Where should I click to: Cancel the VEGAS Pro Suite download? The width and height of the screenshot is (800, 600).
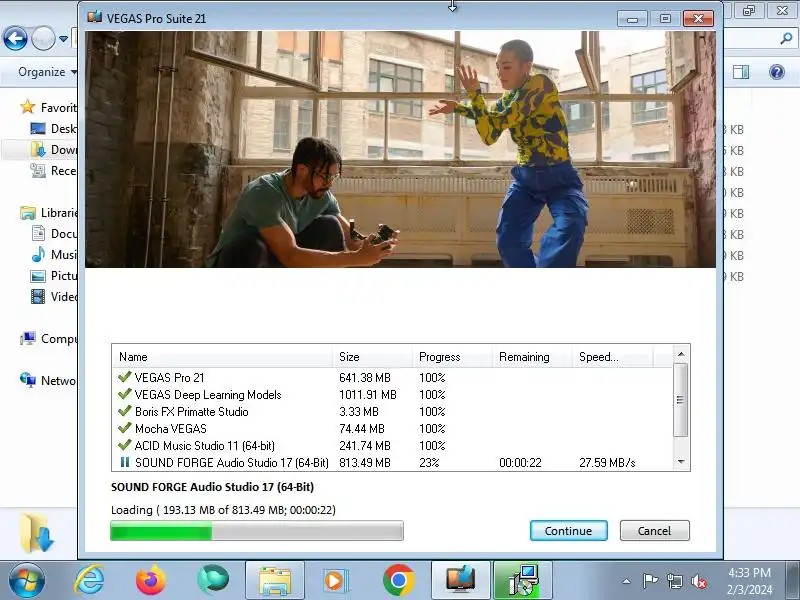(x=654, y=531)
